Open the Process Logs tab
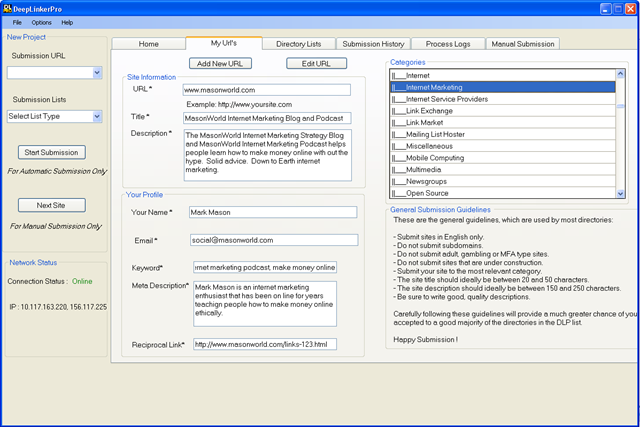 click(x=448, y=44)
